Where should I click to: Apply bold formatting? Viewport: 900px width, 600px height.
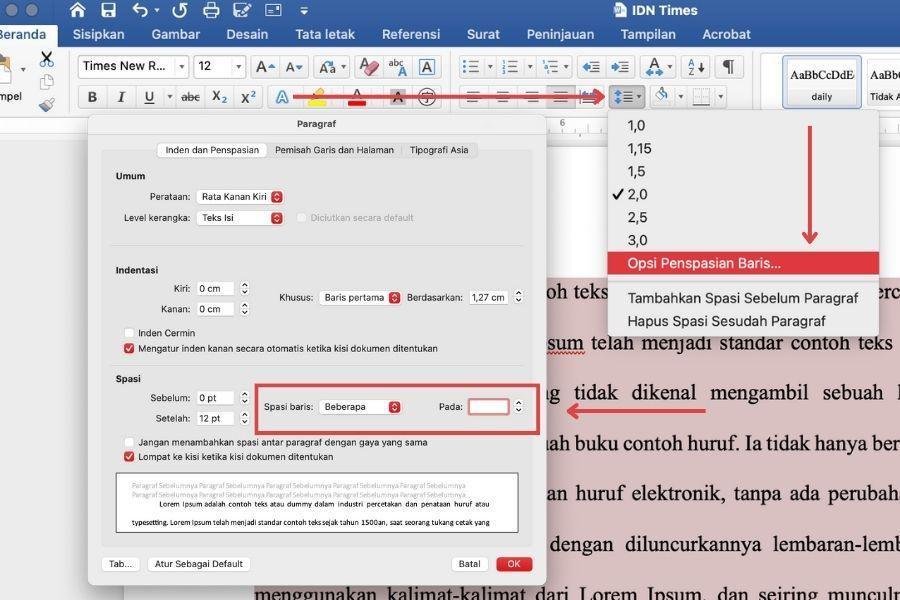pyautogui.click(x=92, y=97)
